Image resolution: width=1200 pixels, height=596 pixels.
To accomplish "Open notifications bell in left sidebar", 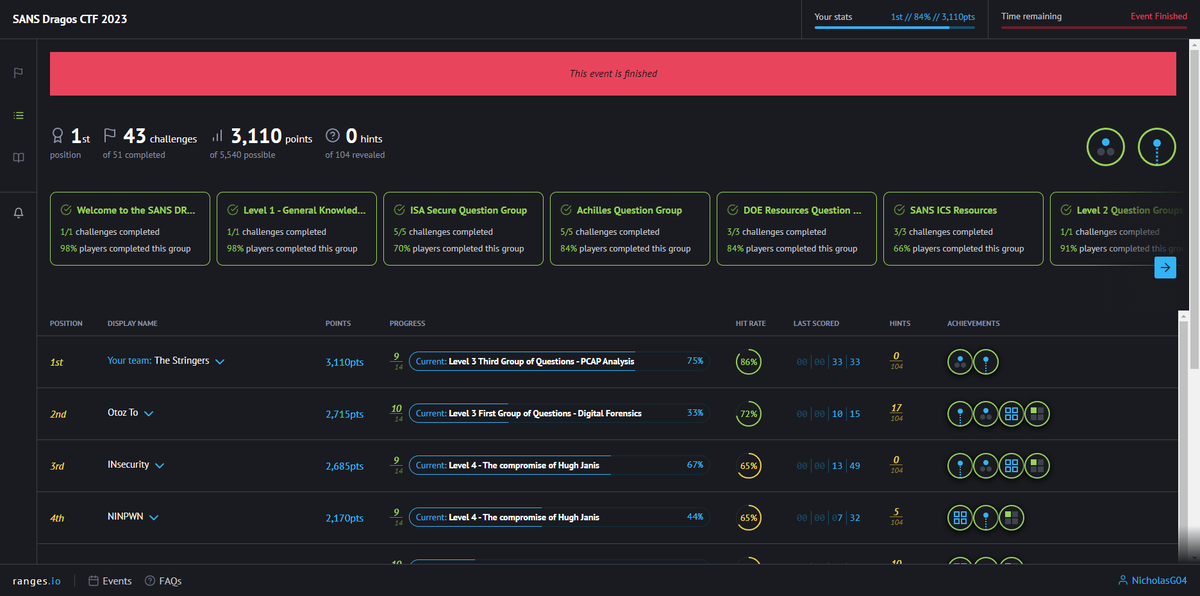I will (x=18, y=212).
